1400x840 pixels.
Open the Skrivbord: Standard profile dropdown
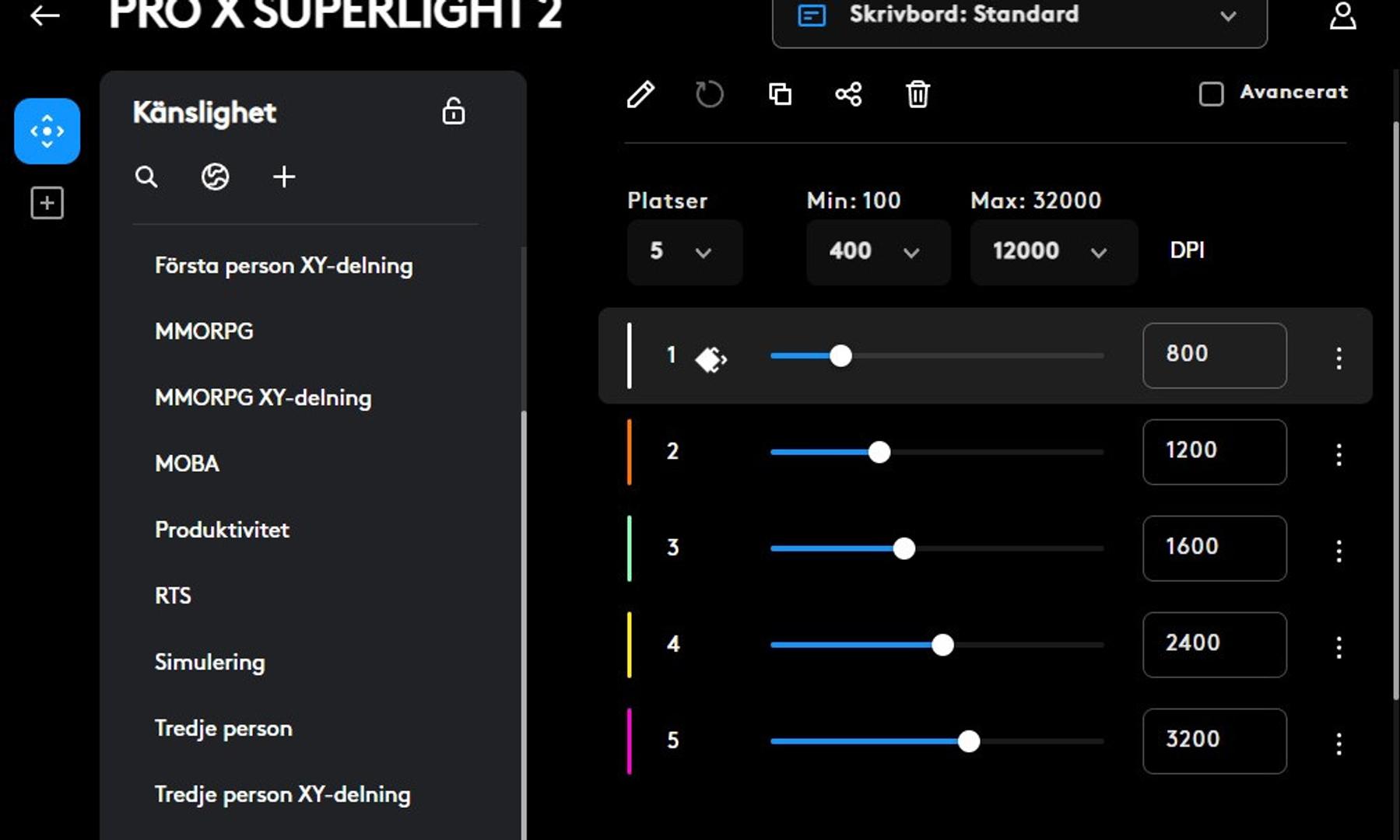coord(1019,19)
